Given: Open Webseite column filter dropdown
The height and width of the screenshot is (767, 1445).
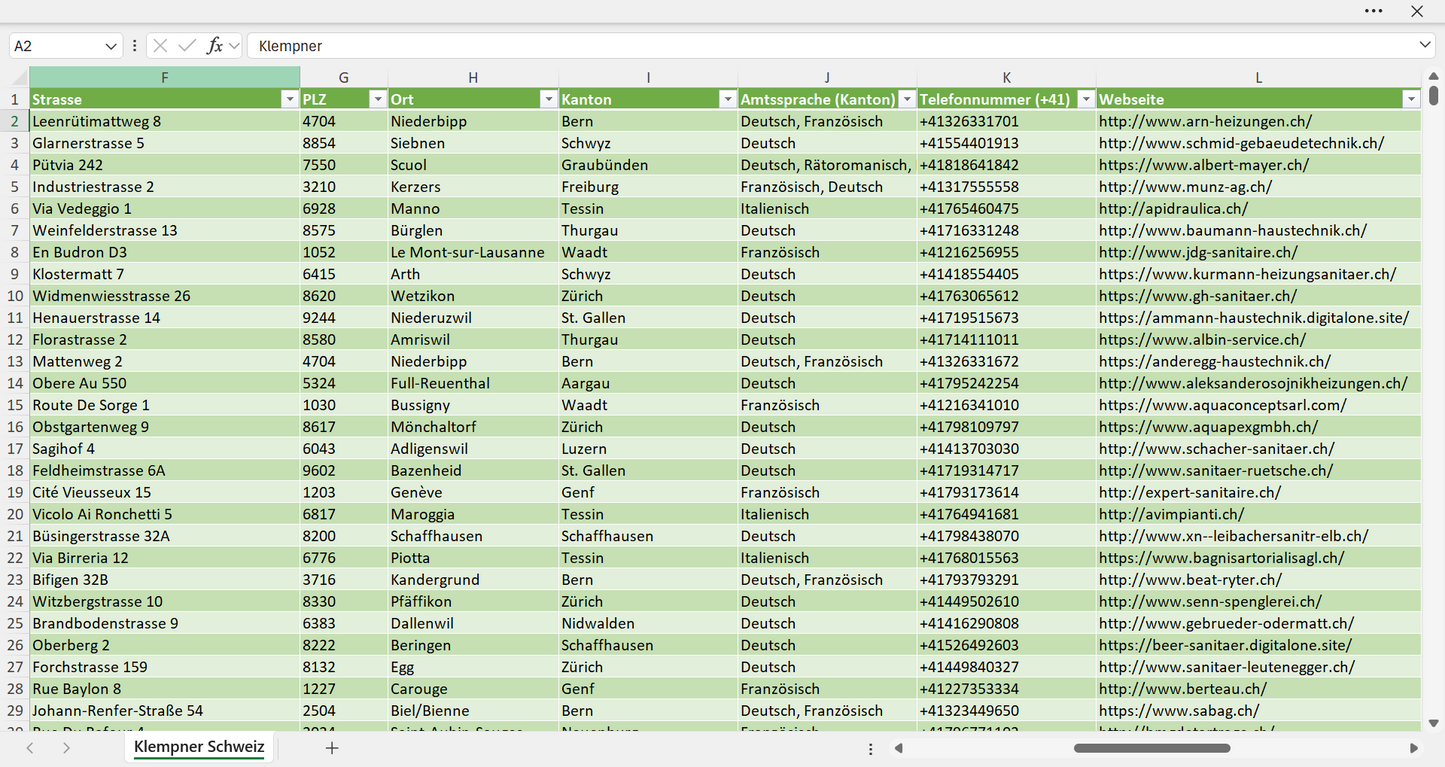Looking at the screenshot, I should coord(1410,99).
